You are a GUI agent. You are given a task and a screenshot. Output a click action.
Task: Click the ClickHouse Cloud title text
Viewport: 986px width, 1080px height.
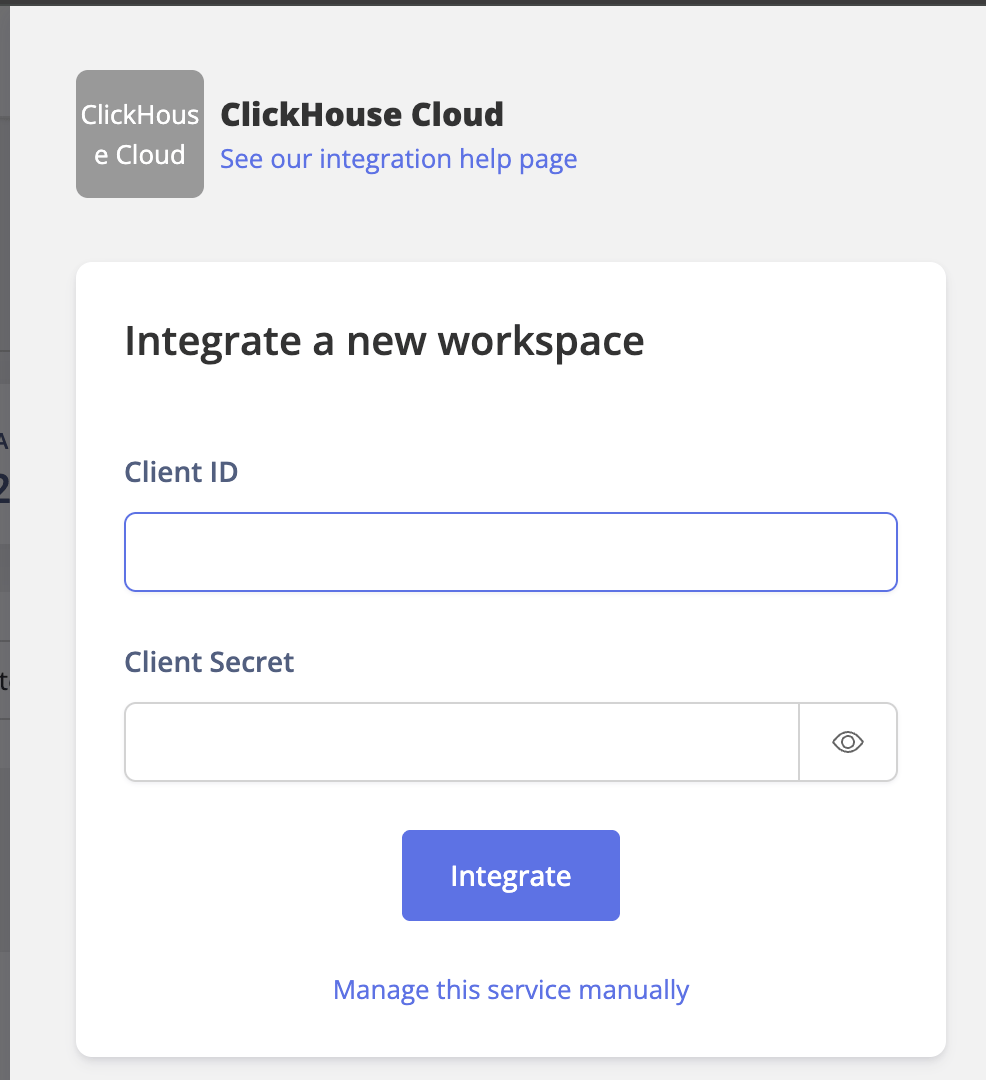click(x=362, y=114)
